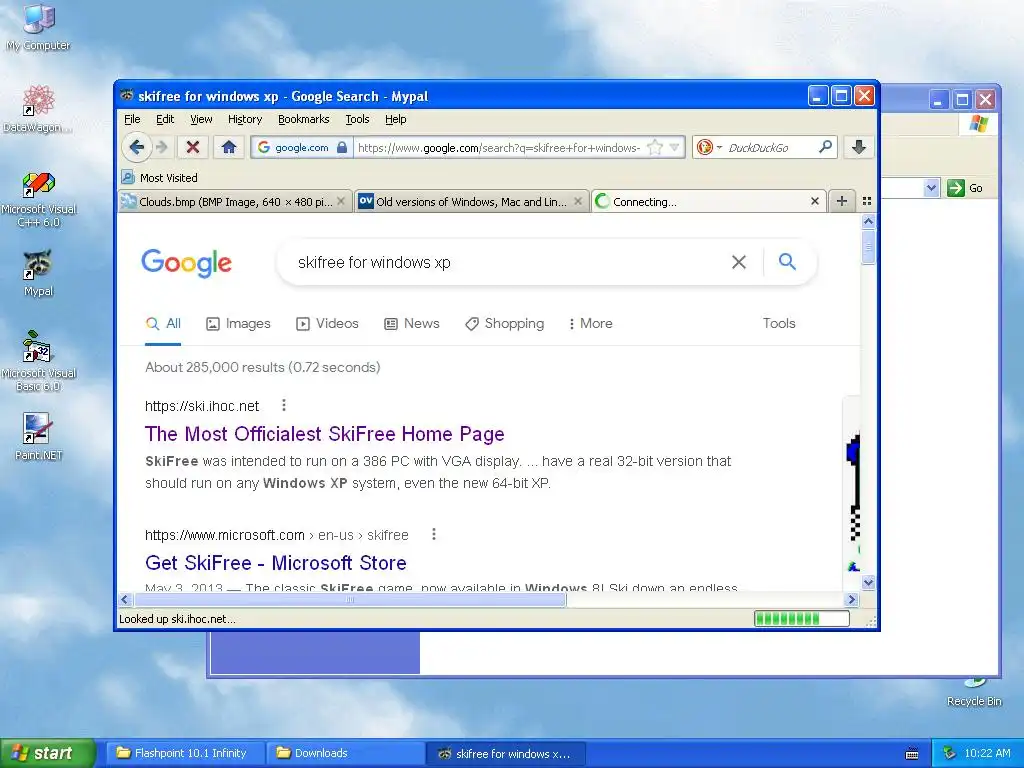Select the Connecting... tab

(x=709, y=202)
